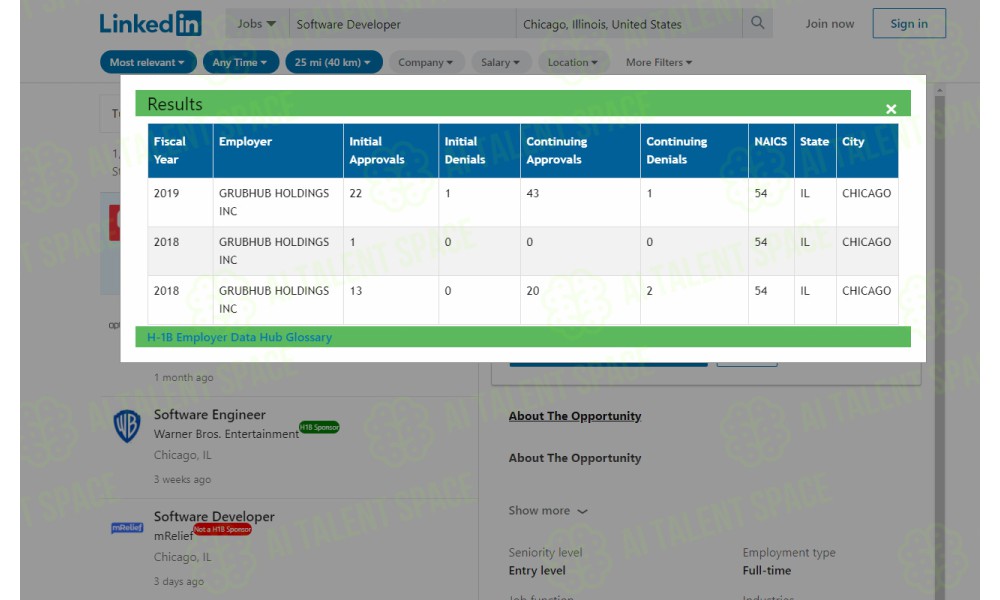Open the 25 mi (40 km) distance filter
Screen dimensions: 1000x600
(334, 62)
